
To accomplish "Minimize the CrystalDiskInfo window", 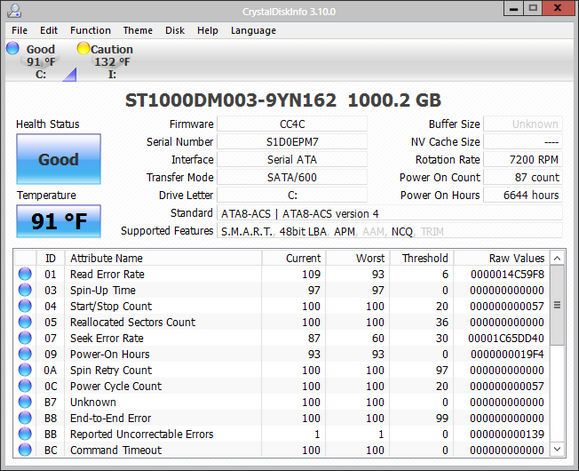I will (x=514, y=8).
